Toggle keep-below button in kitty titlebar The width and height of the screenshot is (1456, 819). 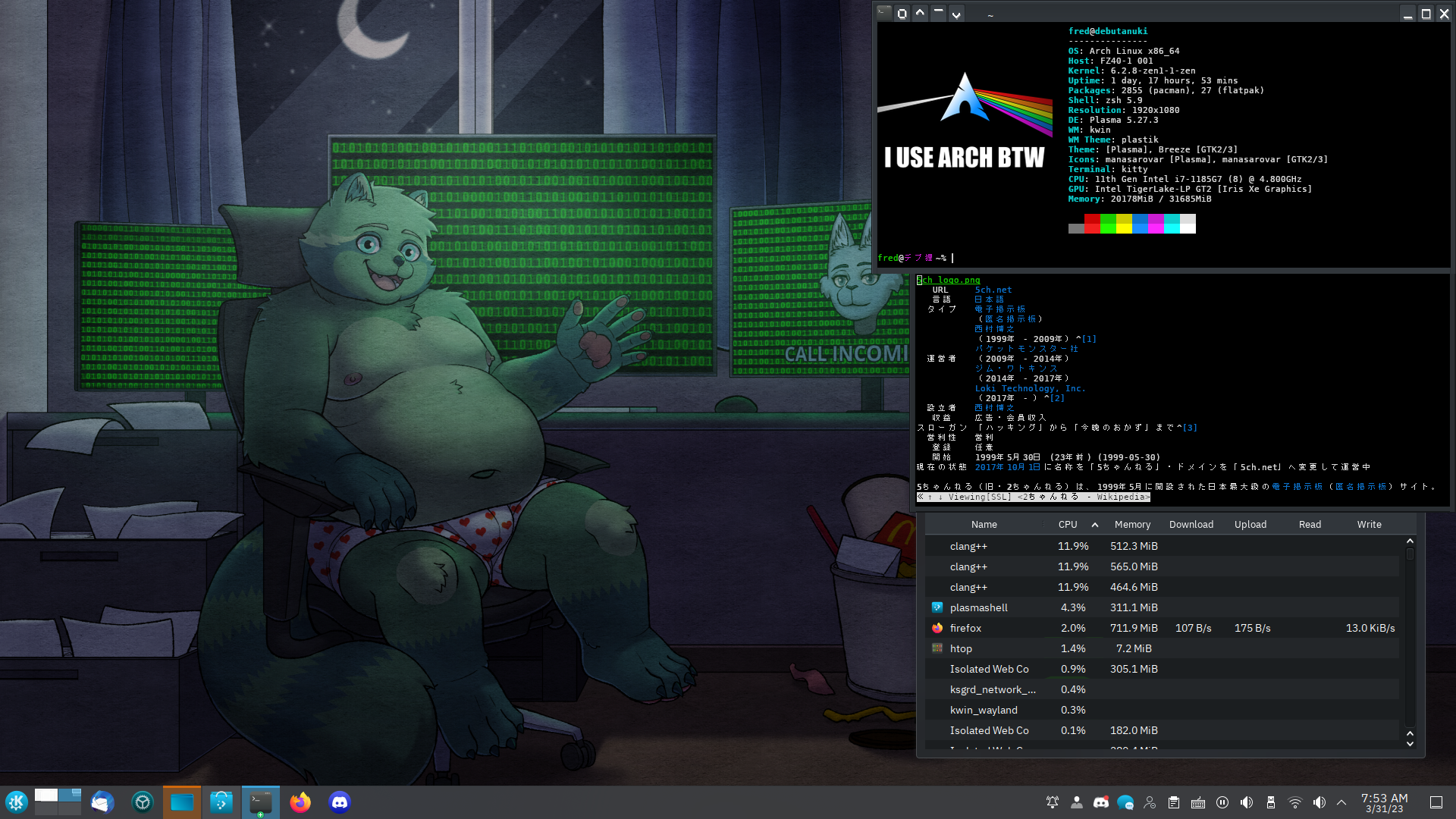[x=956, y=13]
